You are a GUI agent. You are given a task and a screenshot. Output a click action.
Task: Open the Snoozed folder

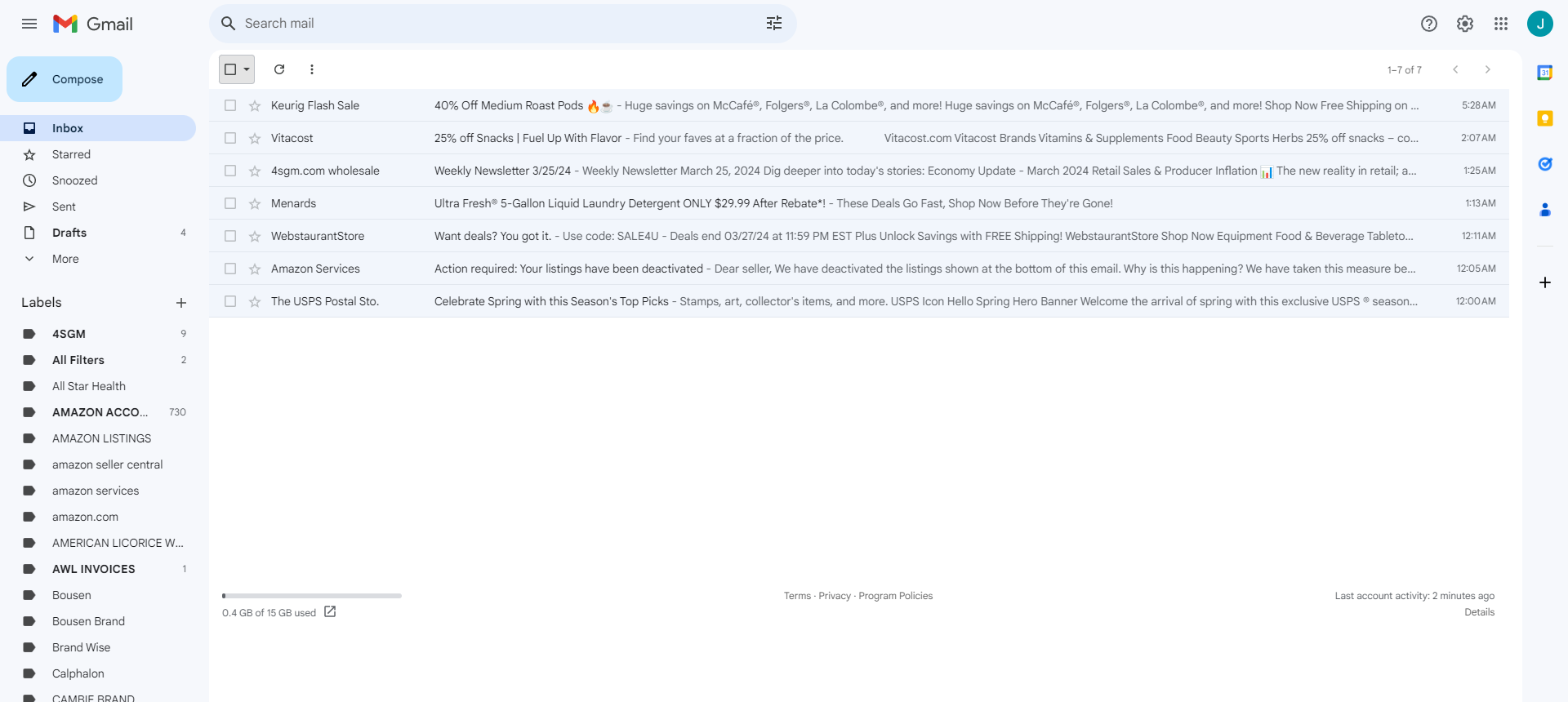tap(98, 180)
